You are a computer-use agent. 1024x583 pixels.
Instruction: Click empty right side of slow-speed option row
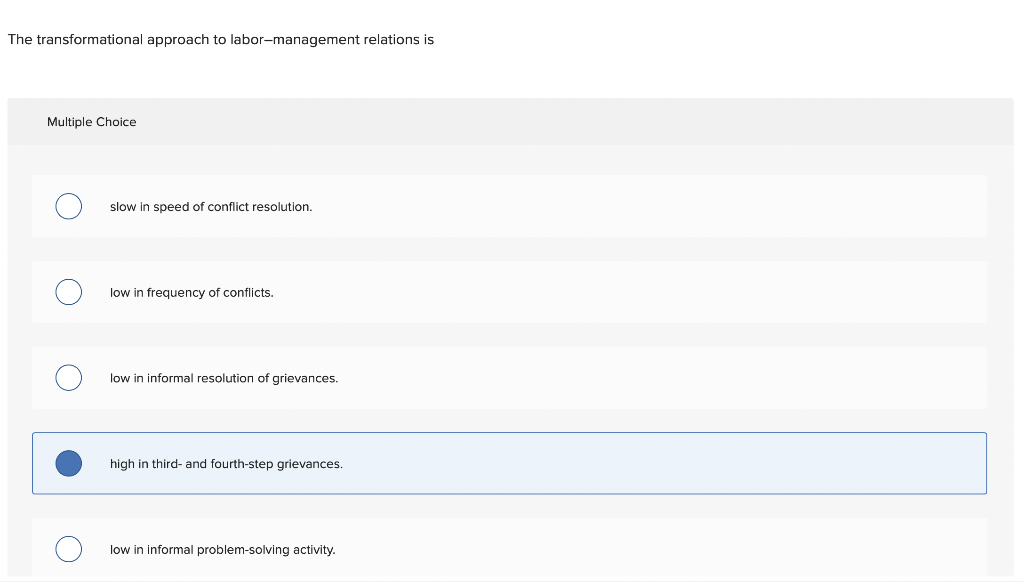(x=700, y=207)
